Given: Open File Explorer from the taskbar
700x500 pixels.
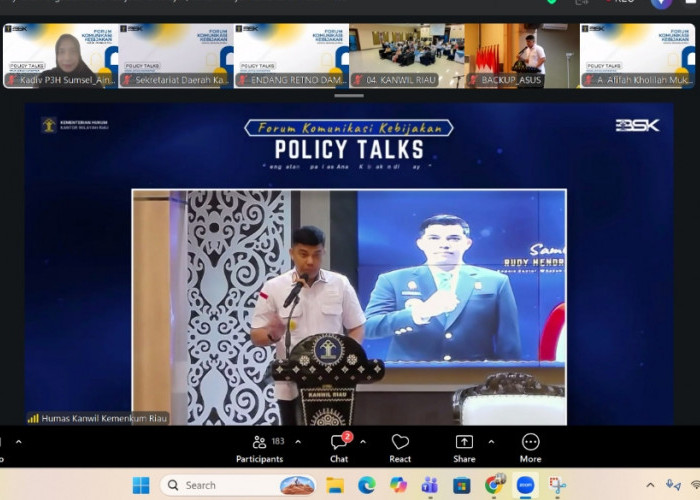Looking at the screenshot, I should point(335,485).
